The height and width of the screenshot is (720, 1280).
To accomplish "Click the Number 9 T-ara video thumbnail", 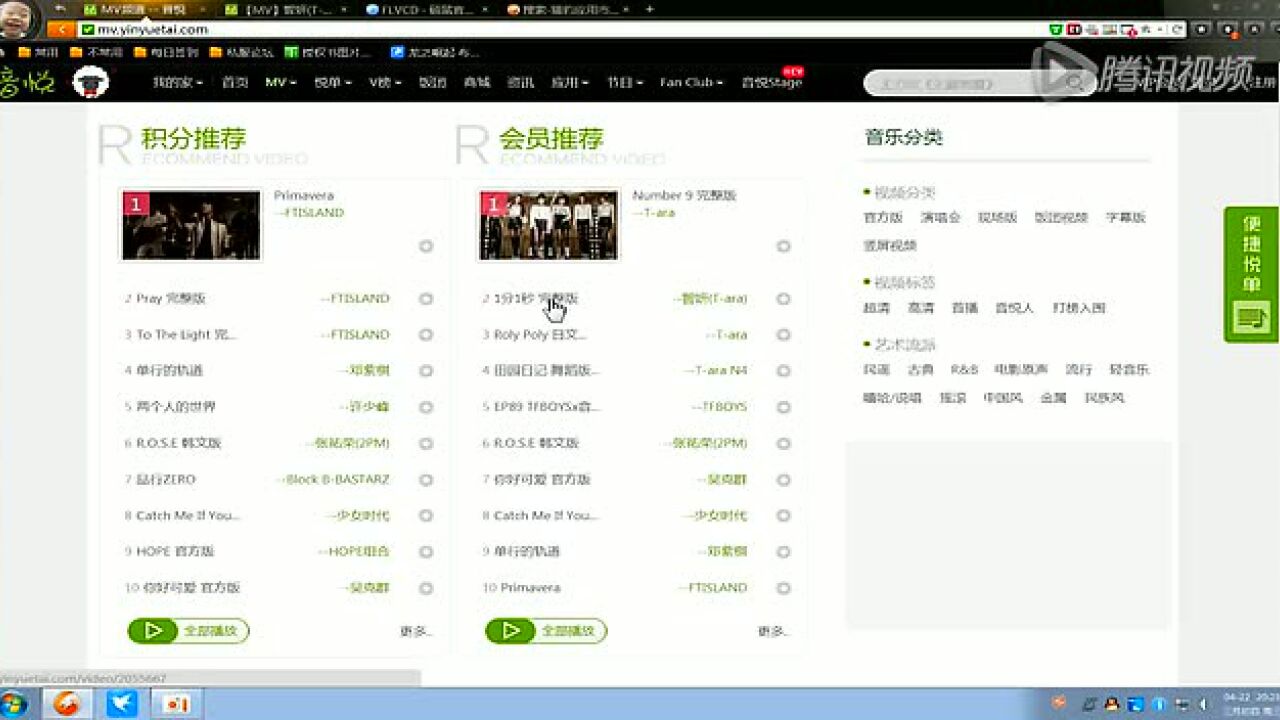I will (x=549, y=225).
